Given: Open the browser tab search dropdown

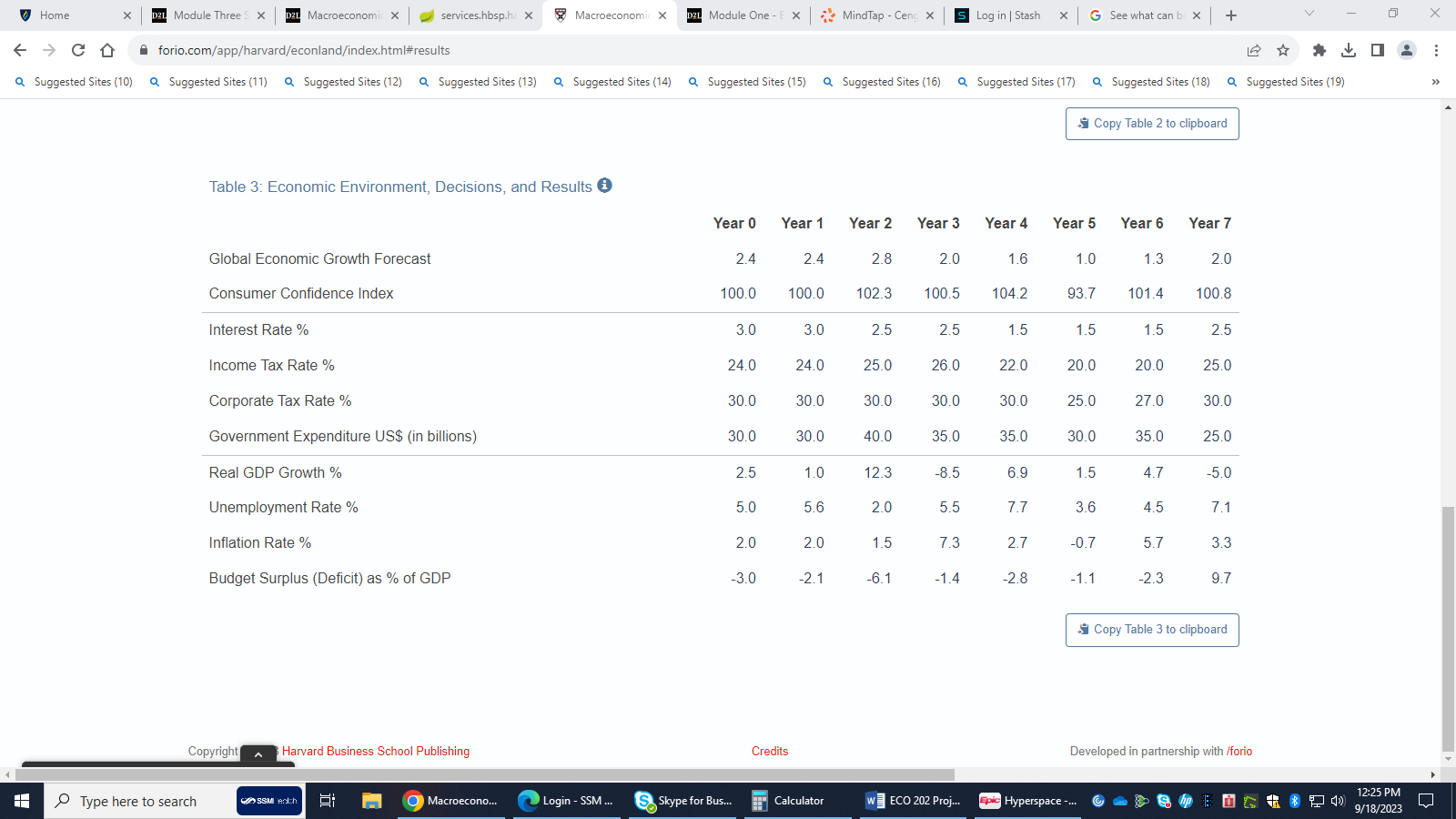Looking at the screenshot, I should pyautogui.click(x=1309, y=15).
